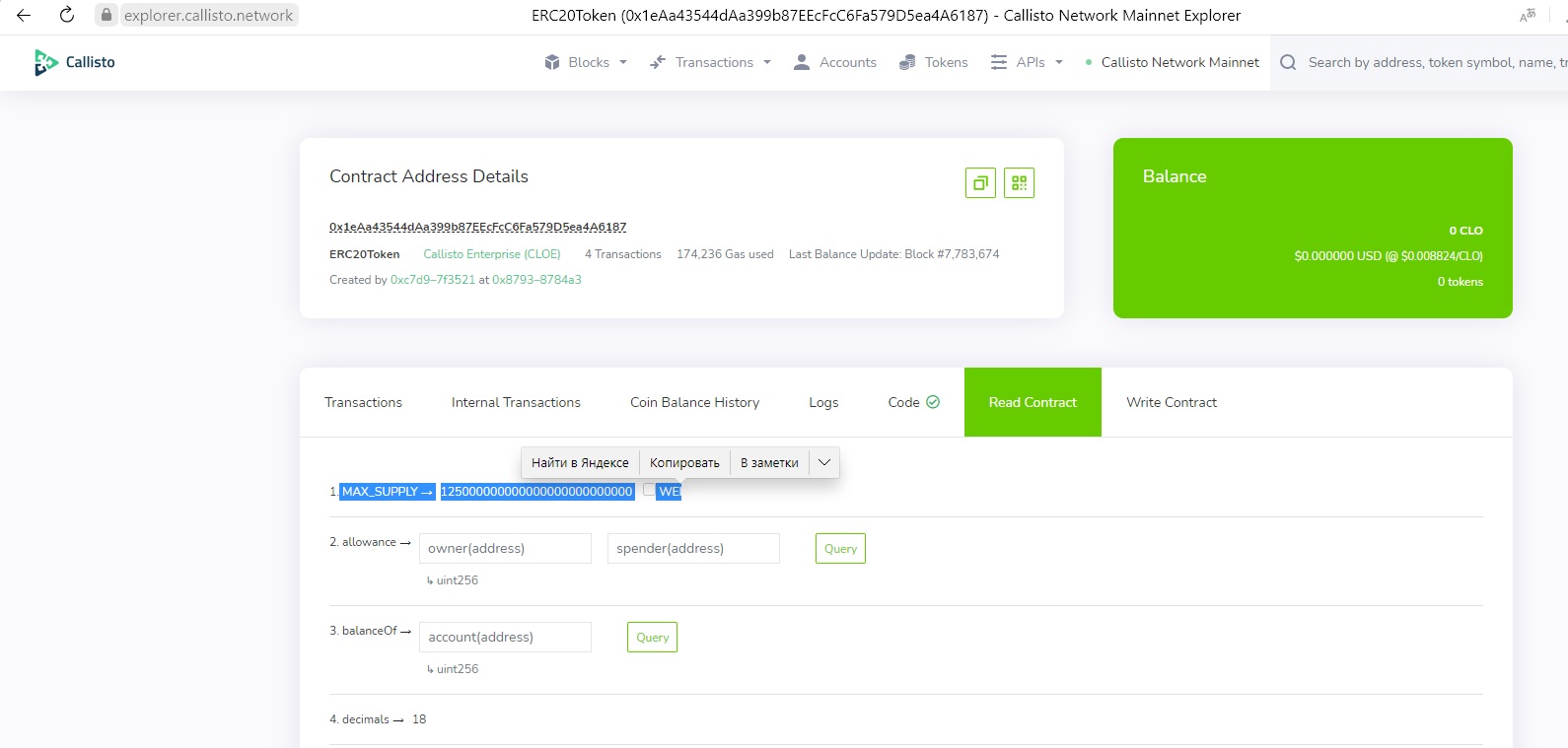Select the Read Contract tab
This screenshot has width=1568, height=748.
[x=1033, y=402]
